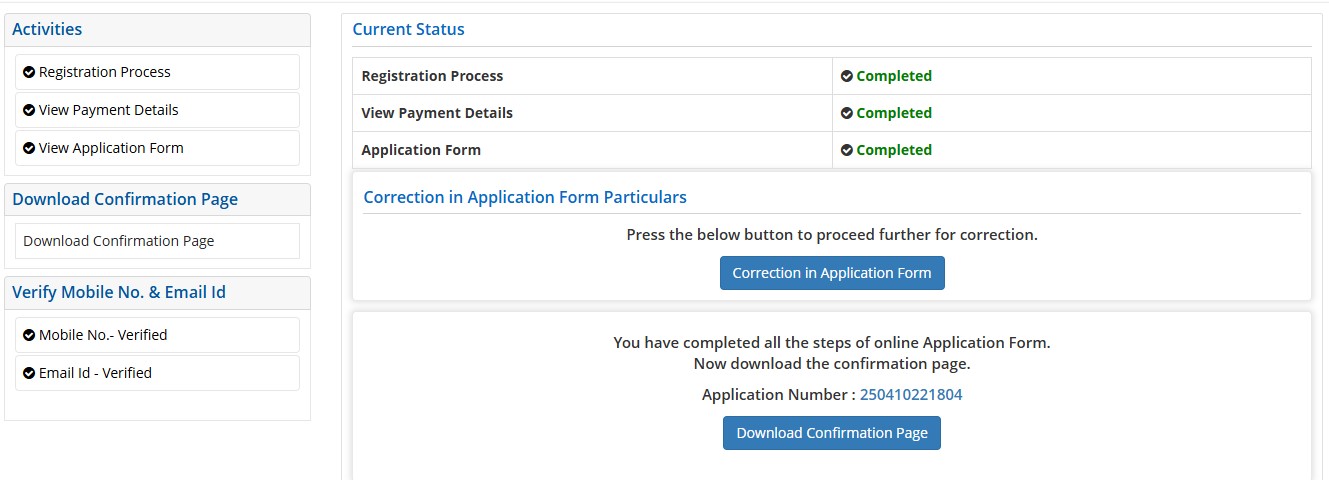Click check icon next to Email Id - Verified

(29, 373)
